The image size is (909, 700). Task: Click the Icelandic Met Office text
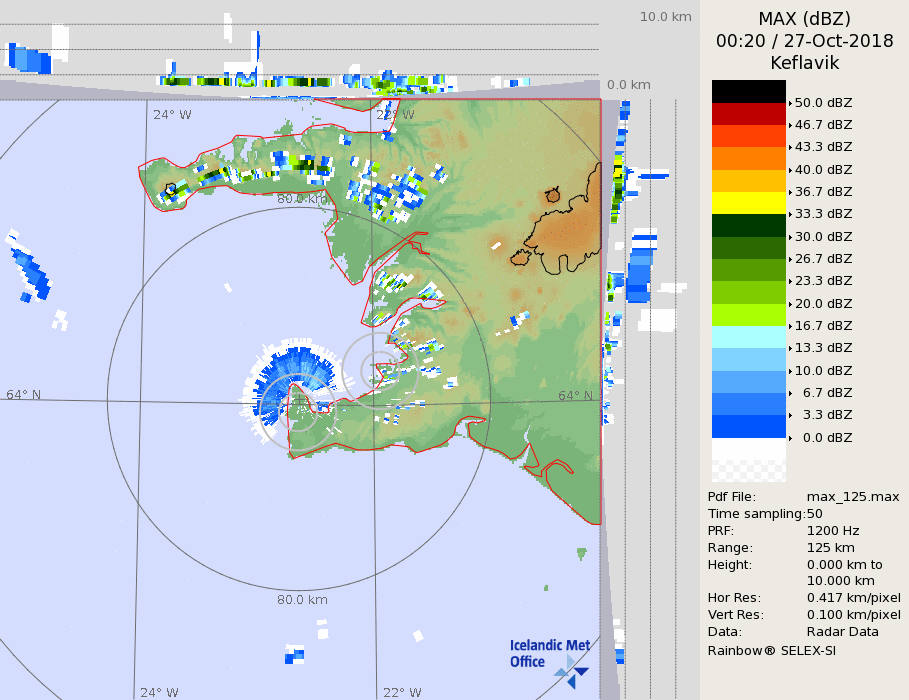(549, 653)
